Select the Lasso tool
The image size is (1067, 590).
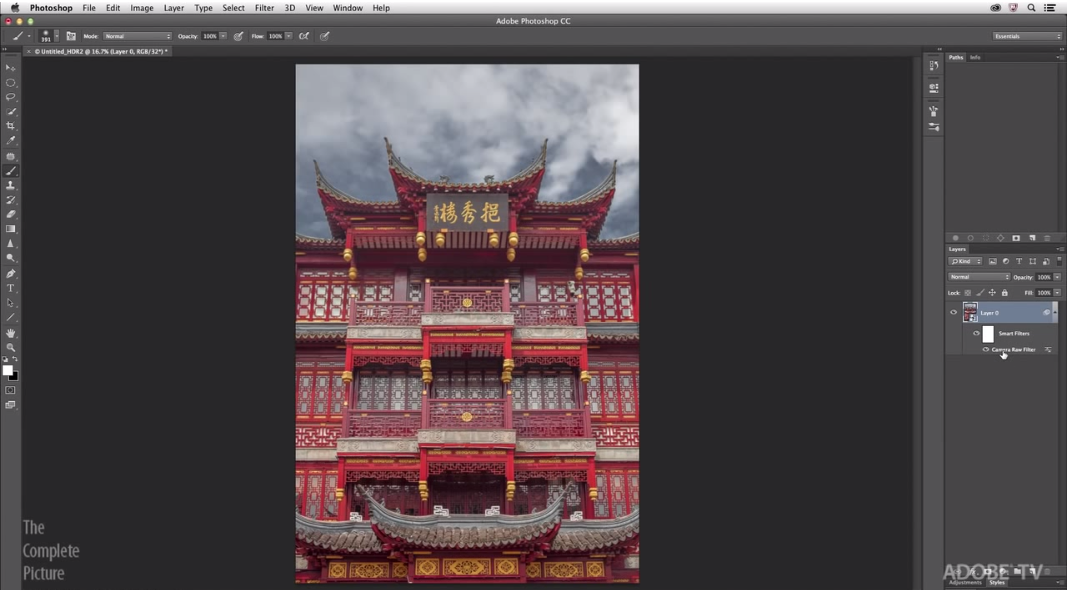[11, 97]
